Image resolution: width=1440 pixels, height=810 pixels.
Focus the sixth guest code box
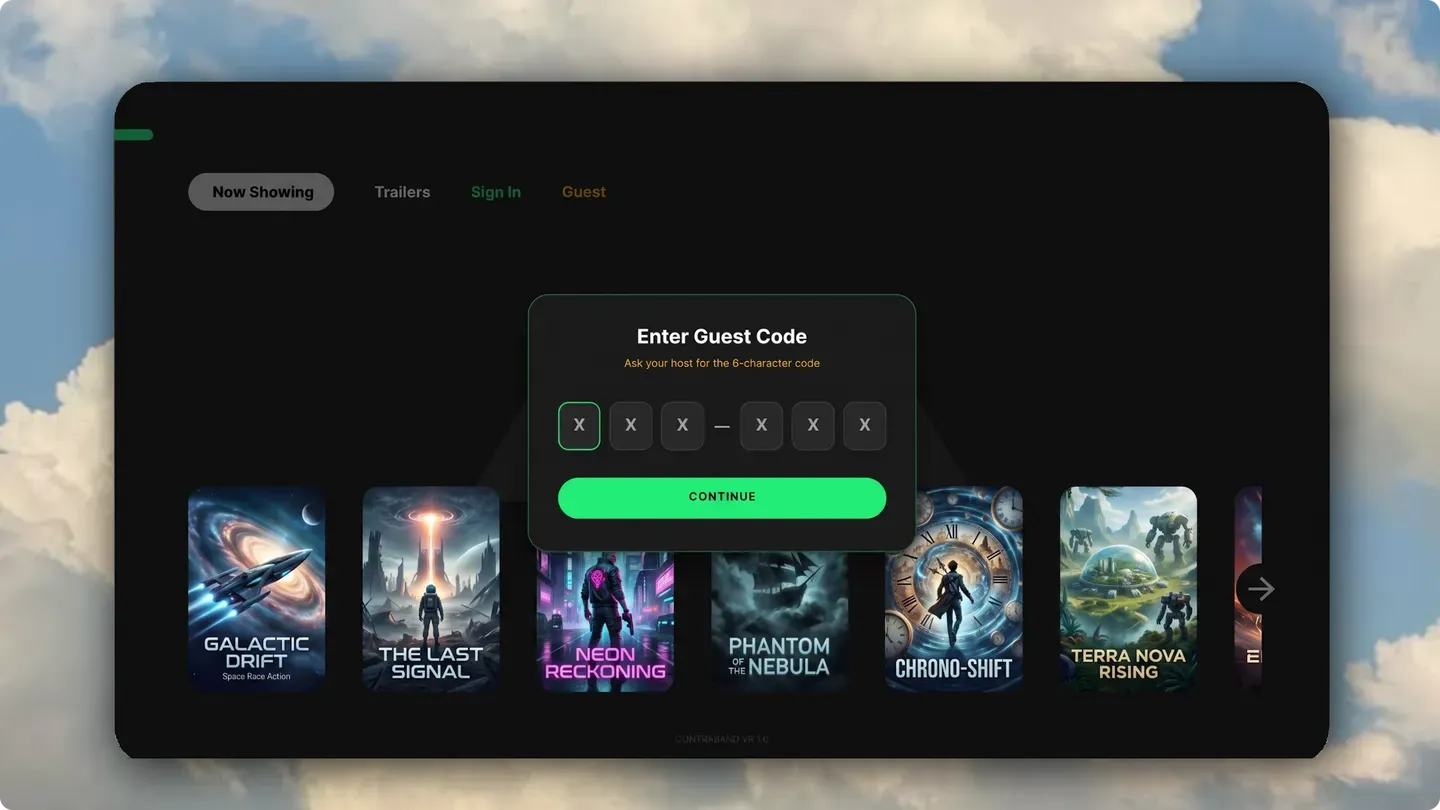coord(865,426)
